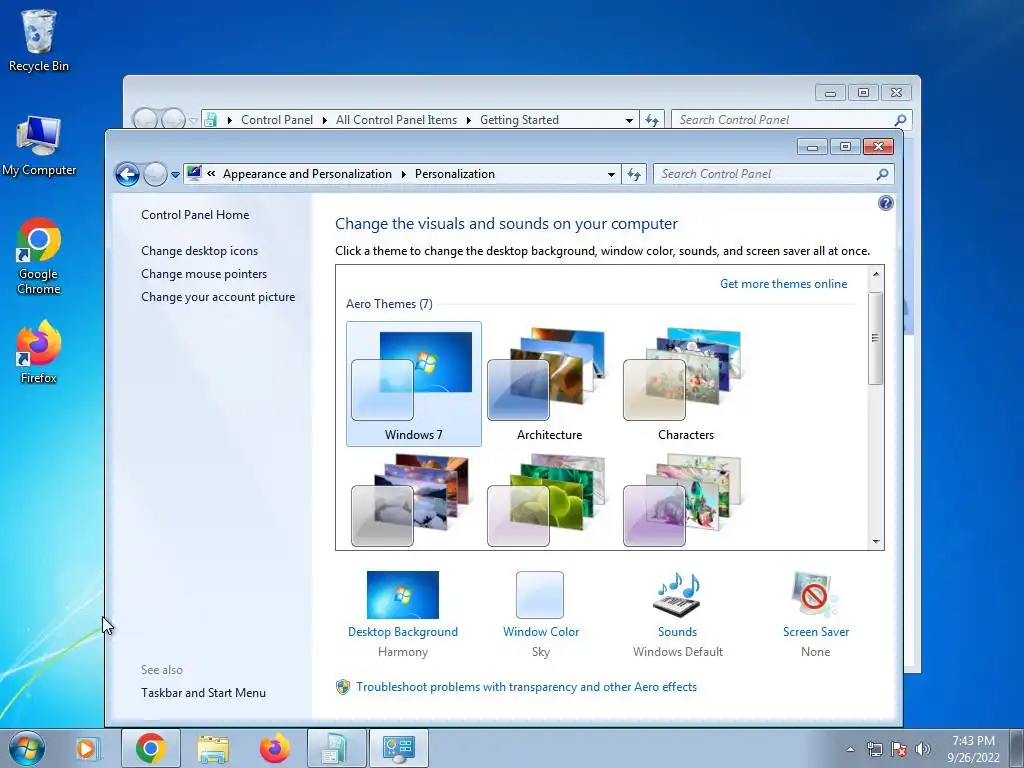This screenshot has width=1024, height=768.
Task: Open recent pages dropdown next to Forward arrow
Action: click(175, 175)
